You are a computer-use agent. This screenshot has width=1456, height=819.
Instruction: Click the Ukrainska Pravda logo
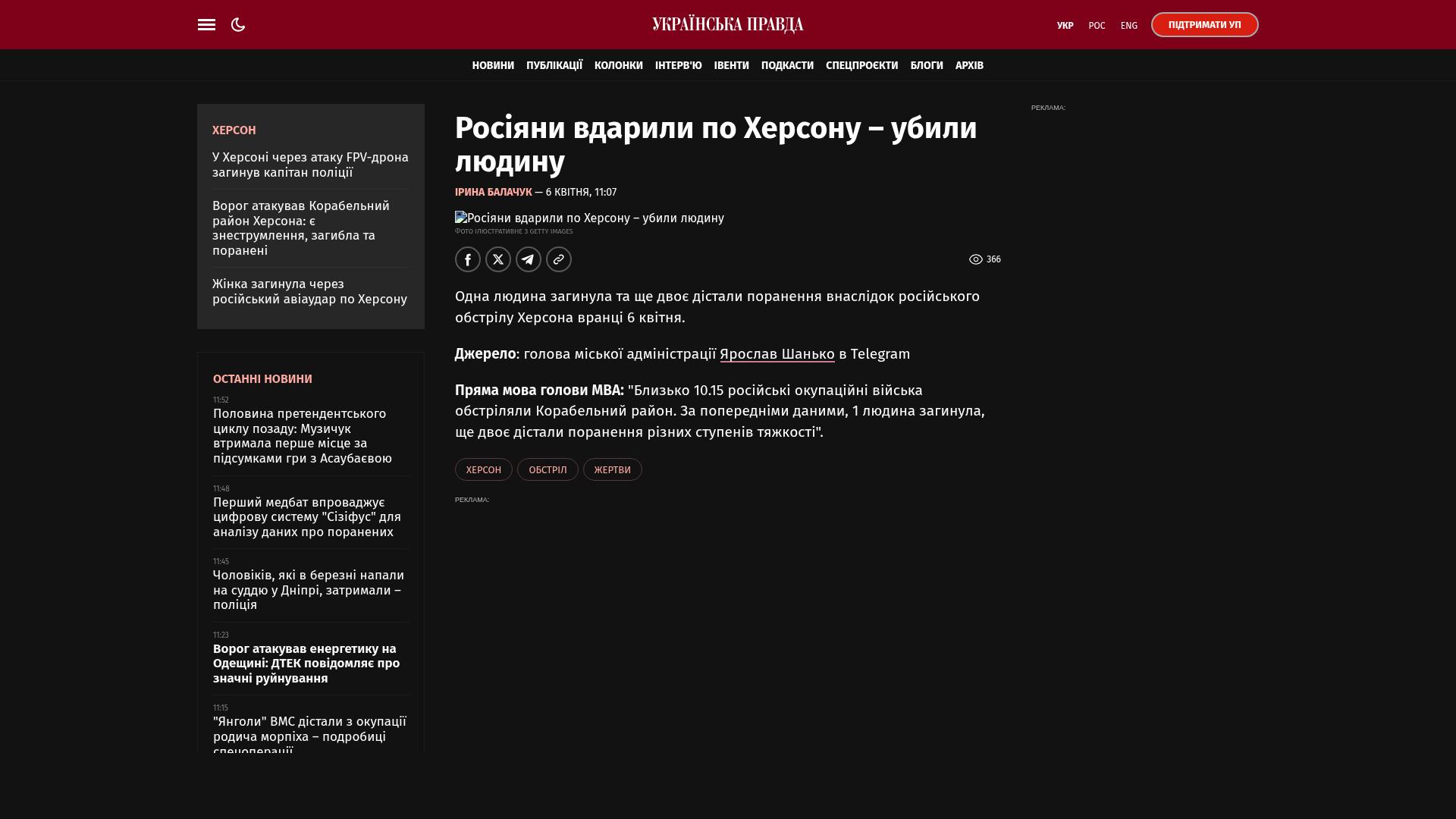tap(727, 25)
